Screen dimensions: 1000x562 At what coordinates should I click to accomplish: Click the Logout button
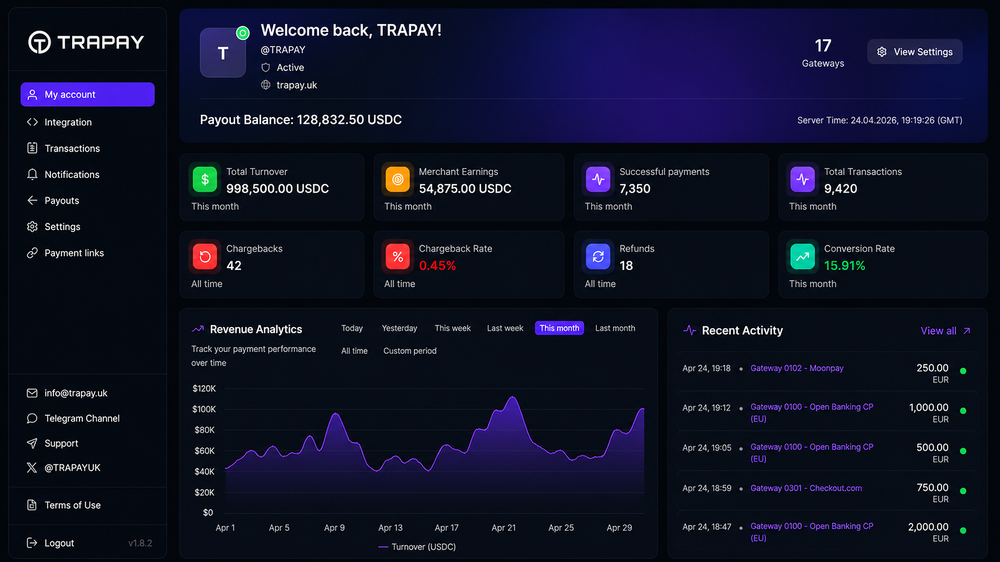(59, 543)
